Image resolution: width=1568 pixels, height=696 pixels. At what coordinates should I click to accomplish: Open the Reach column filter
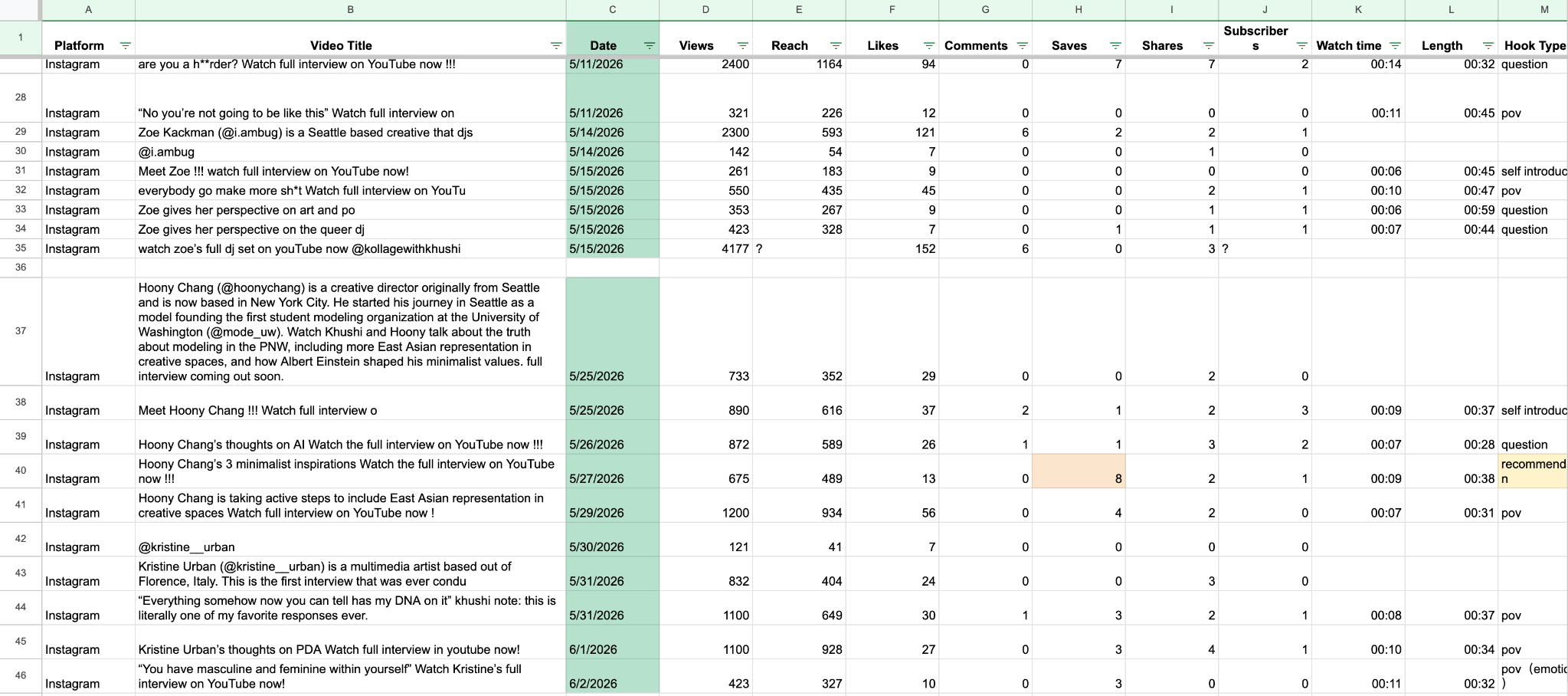pyautogui.click(x=836, y=46)
